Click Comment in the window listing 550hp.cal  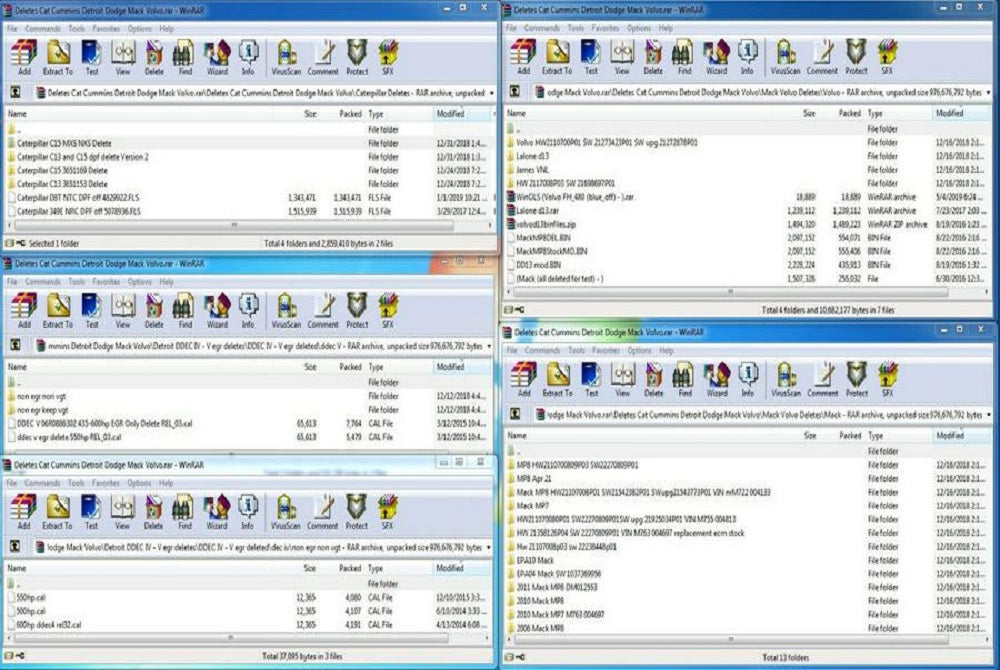click(323, 510)
